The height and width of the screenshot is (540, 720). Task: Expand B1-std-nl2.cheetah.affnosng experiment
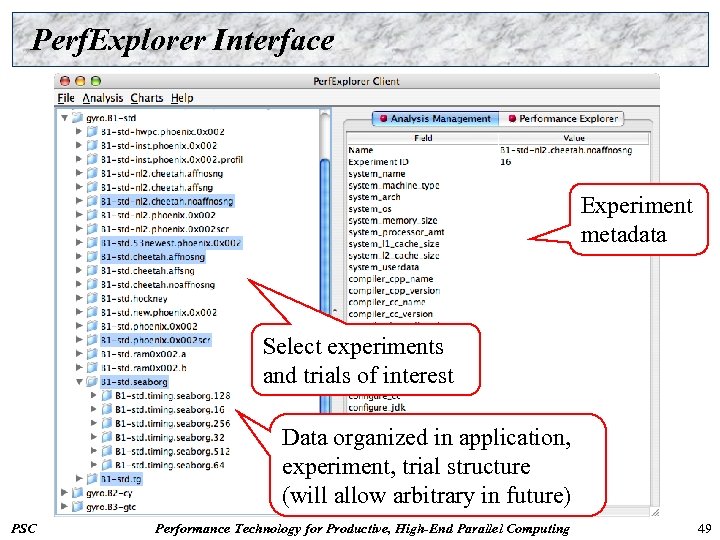click(79, 173)
